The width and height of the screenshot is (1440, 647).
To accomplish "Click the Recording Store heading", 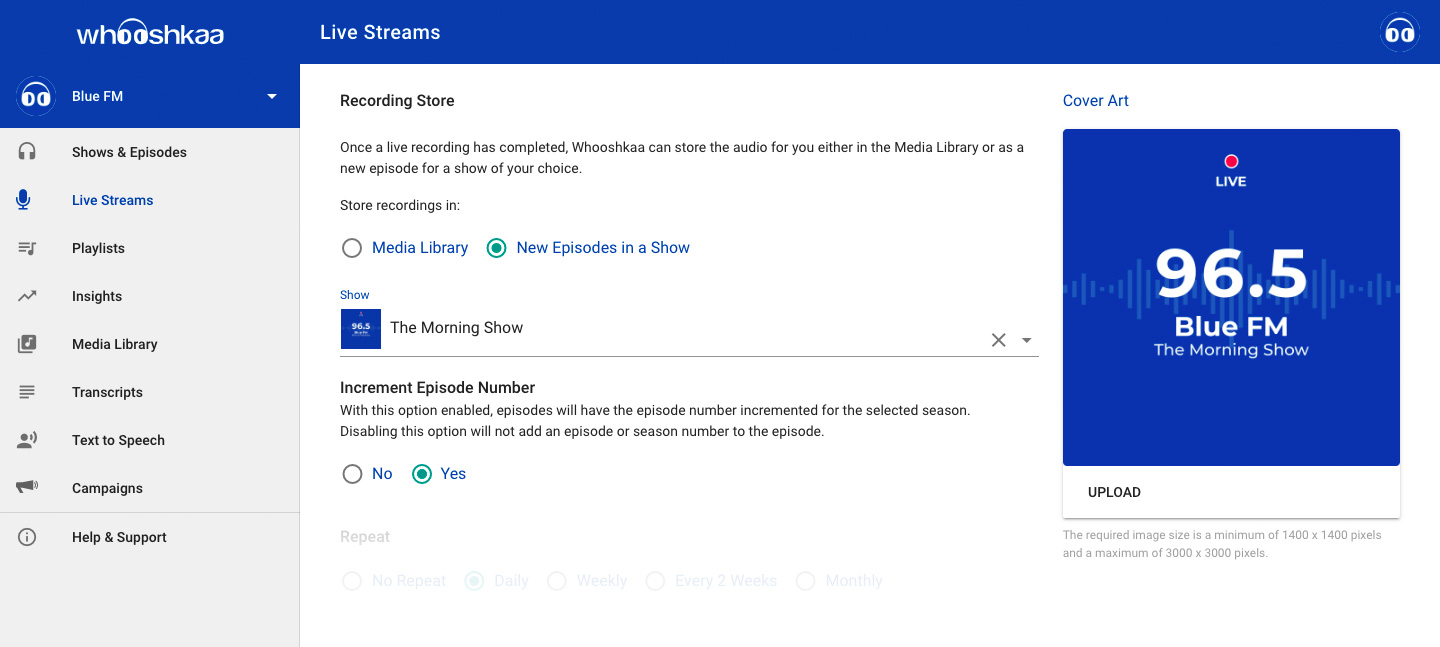I will 397,101.
